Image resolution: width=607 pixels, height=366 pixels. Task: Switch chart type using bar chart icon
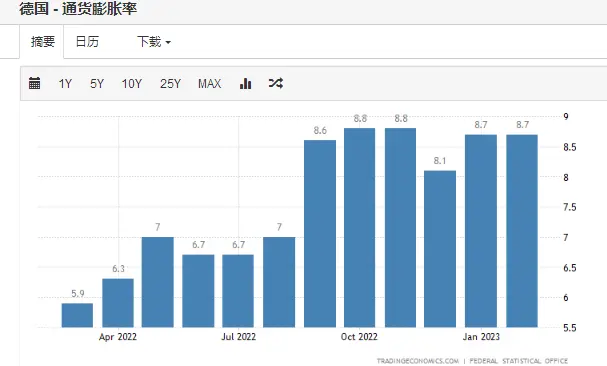point(245,83)
